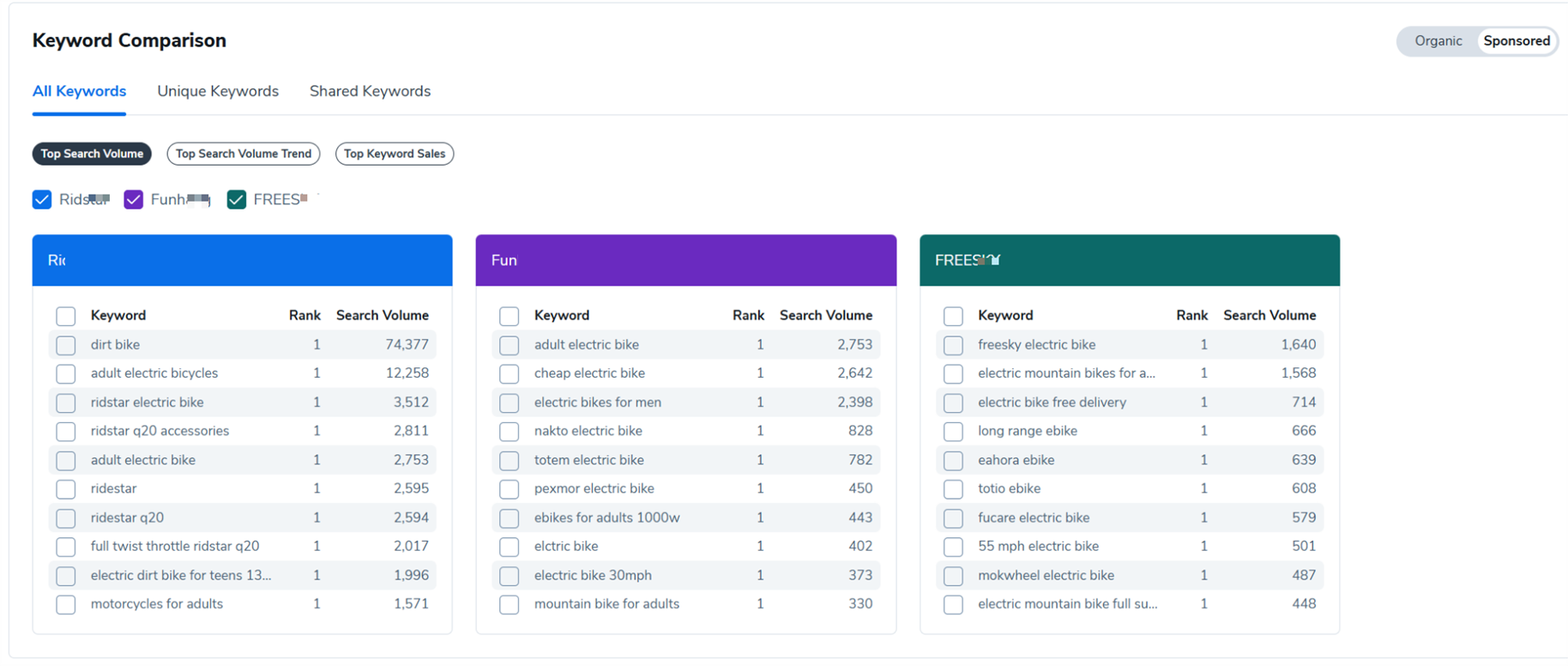This screenshot has width=1568, height=666.
Task: Tick checkbox for motorcycles for adults
Action: tap(66, 604)
